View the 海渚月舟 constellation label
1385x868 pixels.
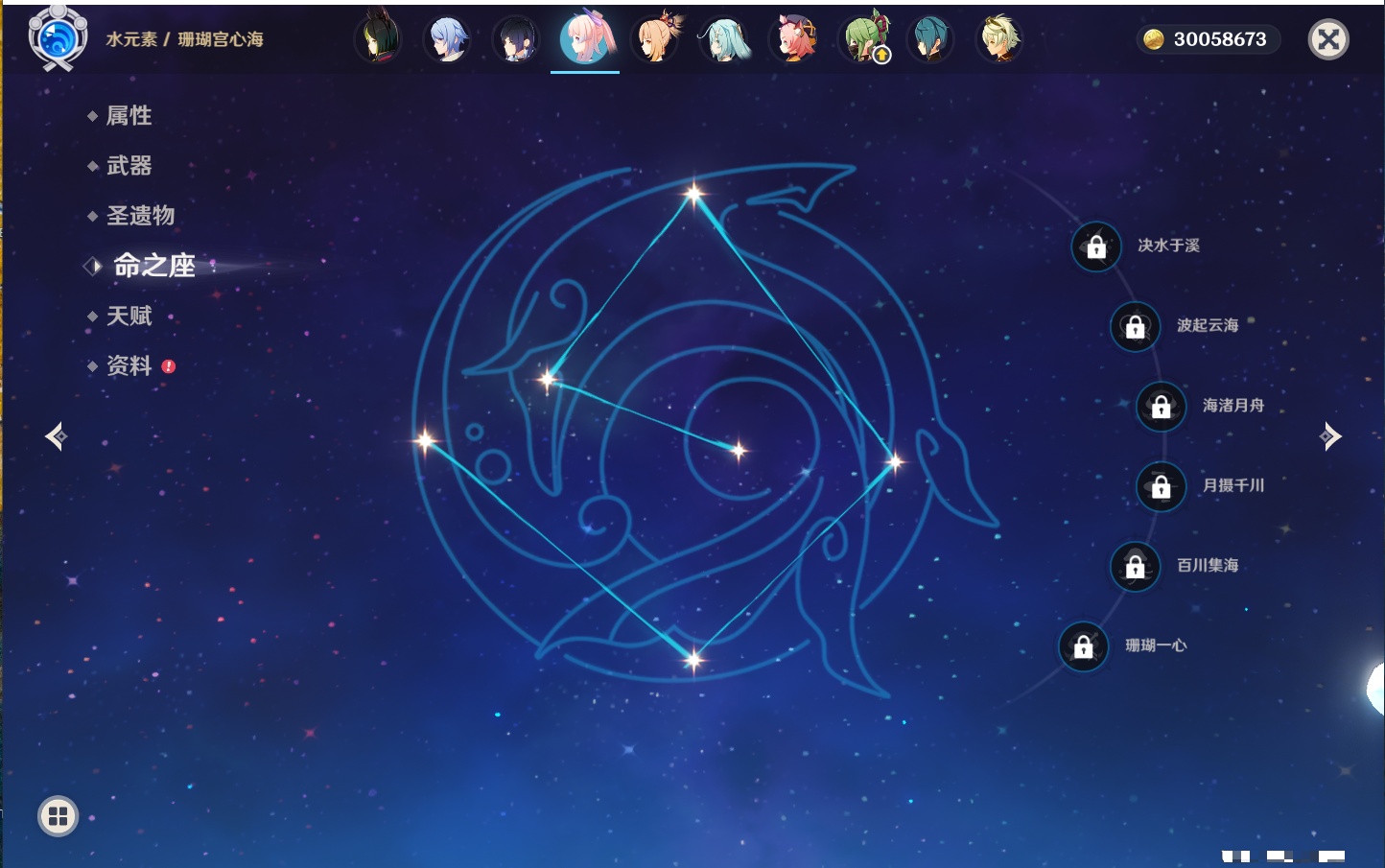click(x=1233, y=406)
